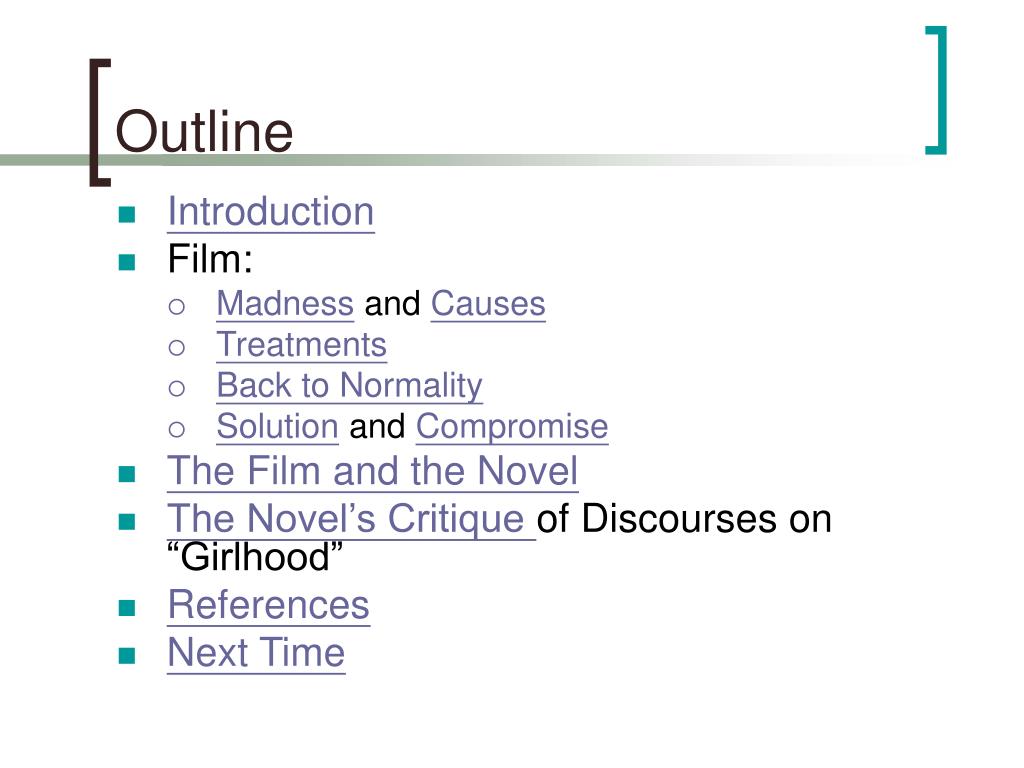
Task: Open the Introduction link
Action: [271, 212]
